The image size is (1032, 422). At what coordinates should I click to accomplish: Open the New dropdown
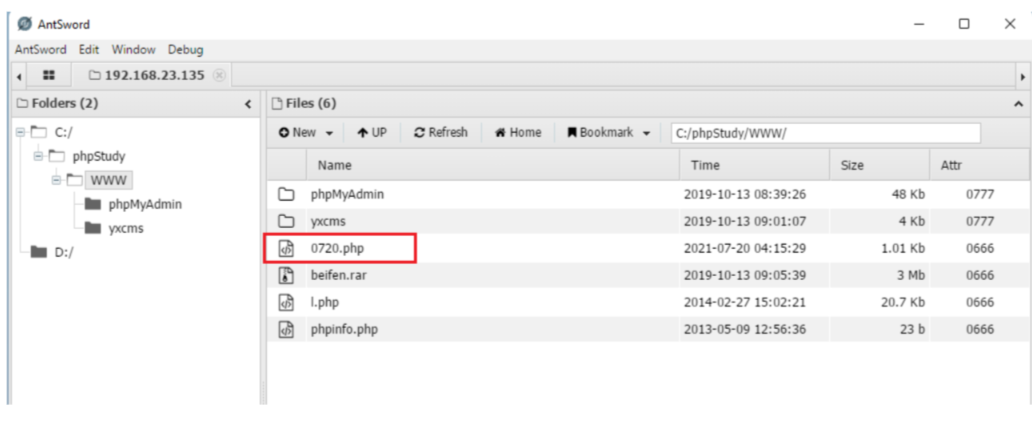[x=307, y=132]
